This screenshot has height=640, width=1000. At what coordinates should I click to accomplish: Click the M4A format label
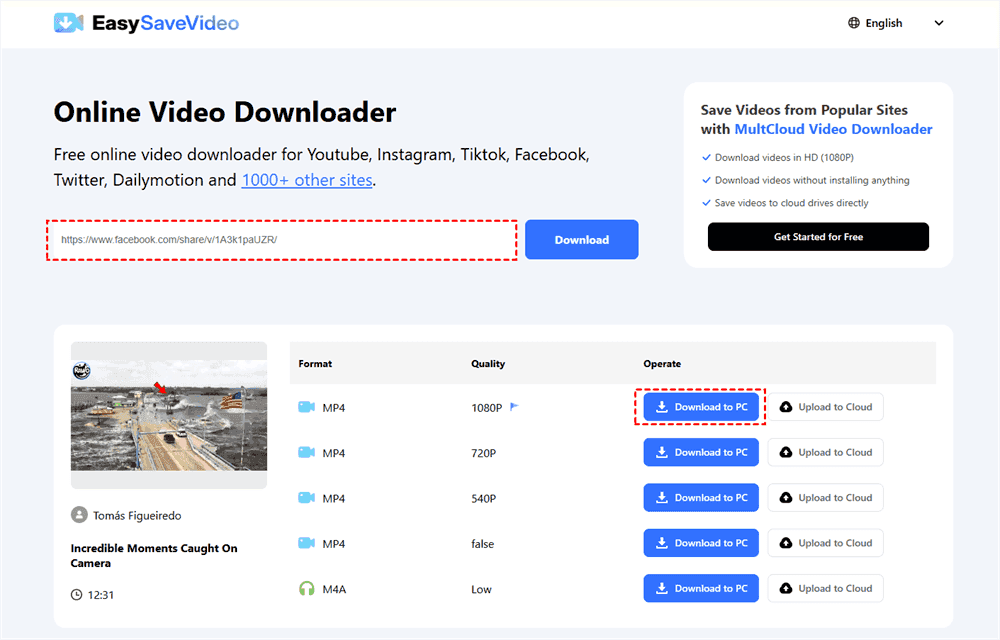coord(334,589)
